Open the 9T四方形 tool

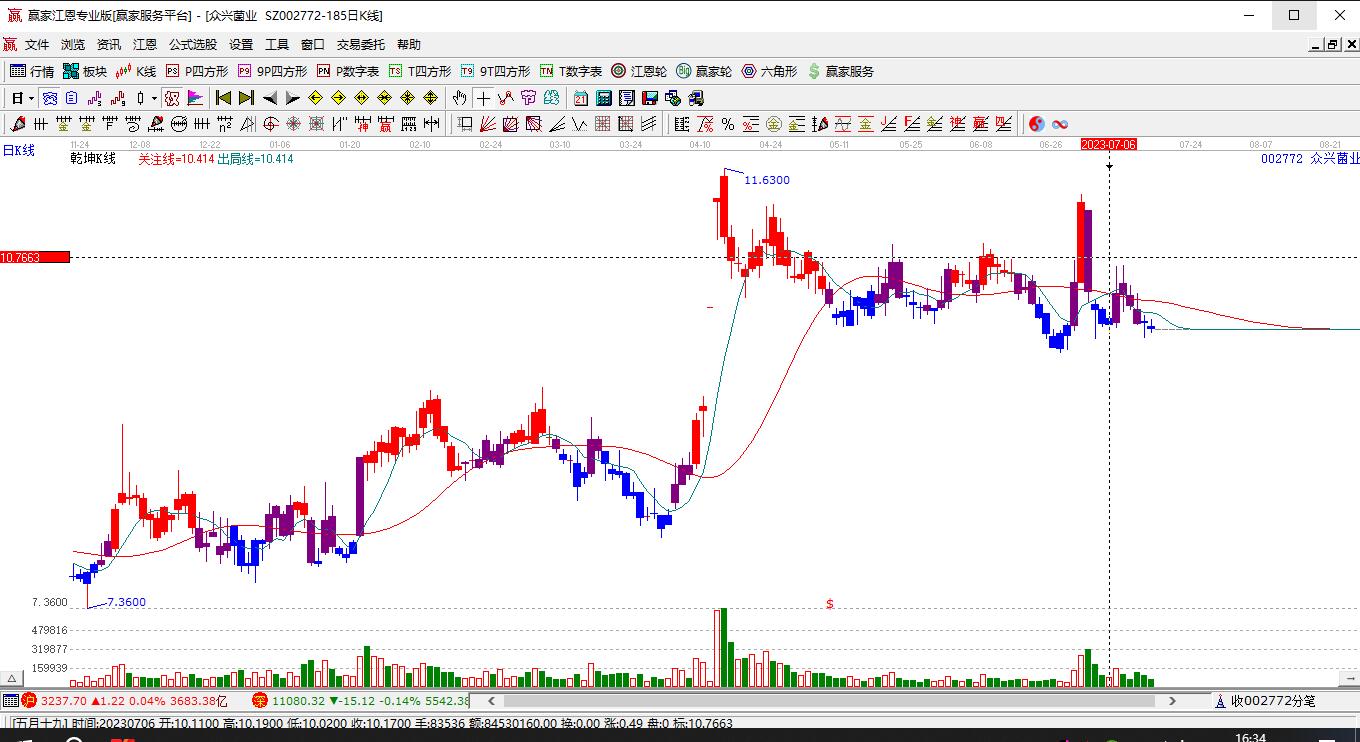[495, 71]
